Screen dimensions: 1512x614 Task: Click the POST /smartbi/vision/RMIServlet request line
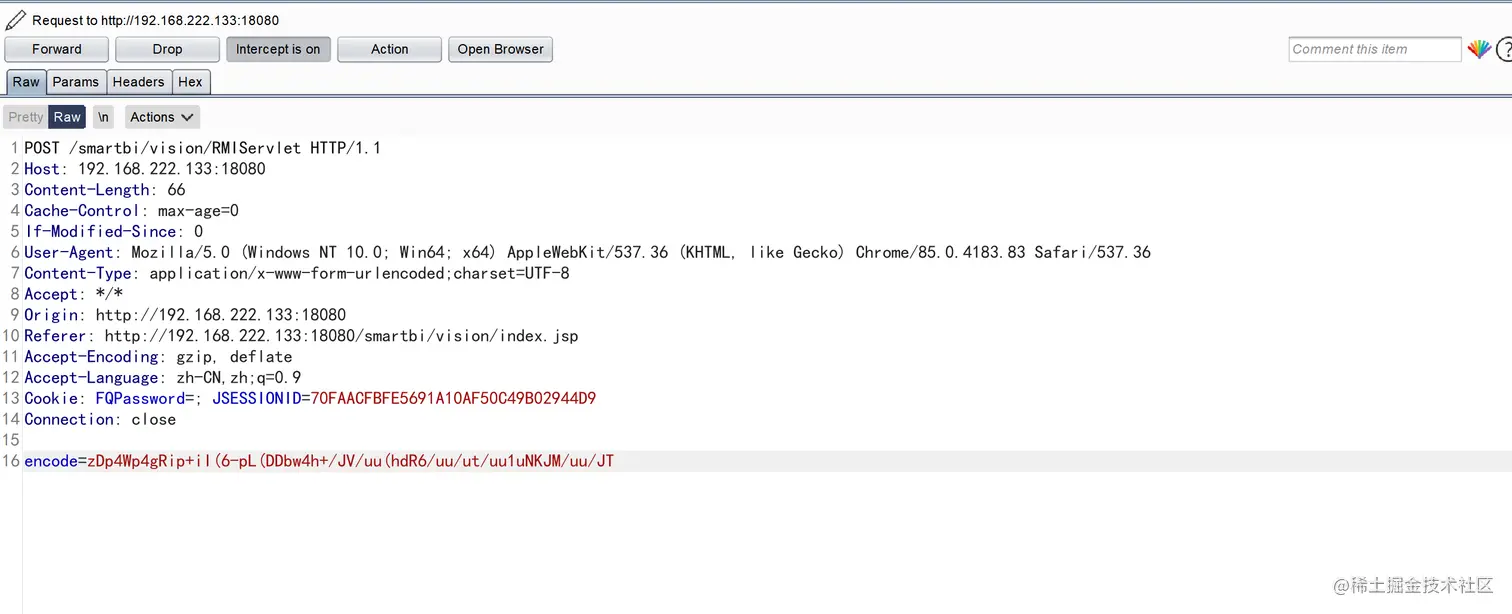tap(203, 148)
